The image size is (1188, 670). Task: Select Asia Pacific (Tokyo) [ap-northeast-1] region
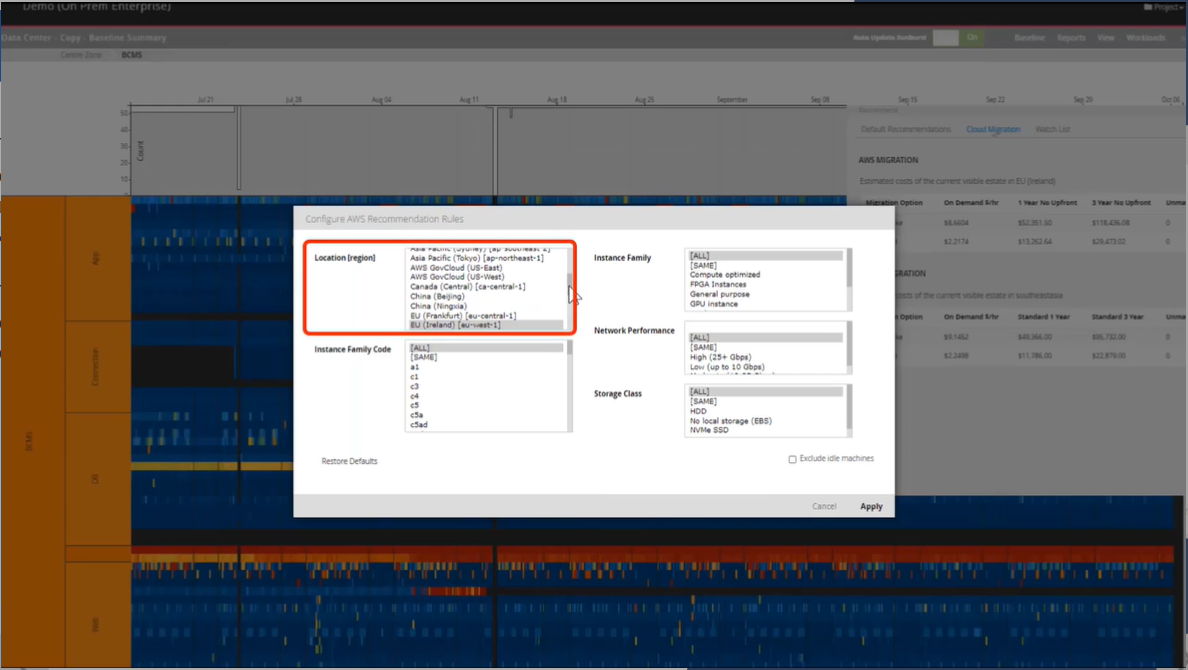click(x=477, y=258)
